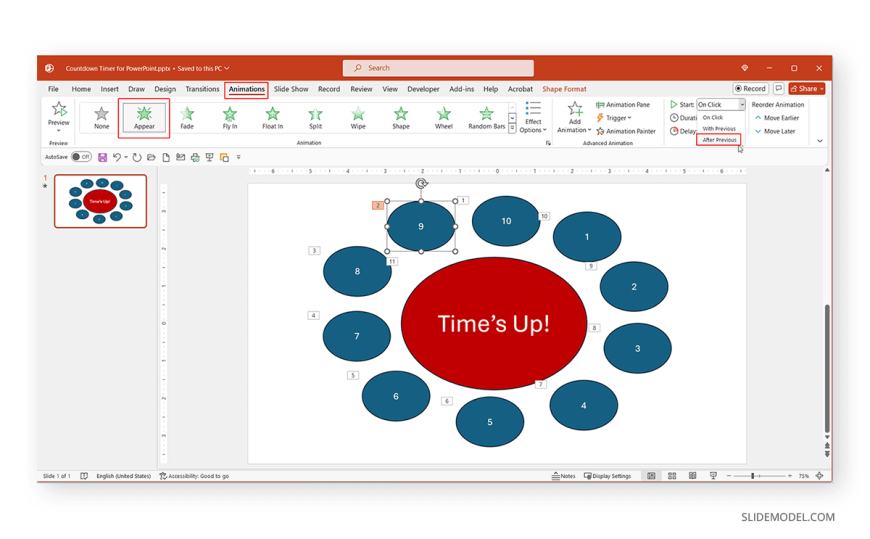Switch to Slide Sorter view icon
The width and height of the screenshot is (870, 539).
pos(672,476)
